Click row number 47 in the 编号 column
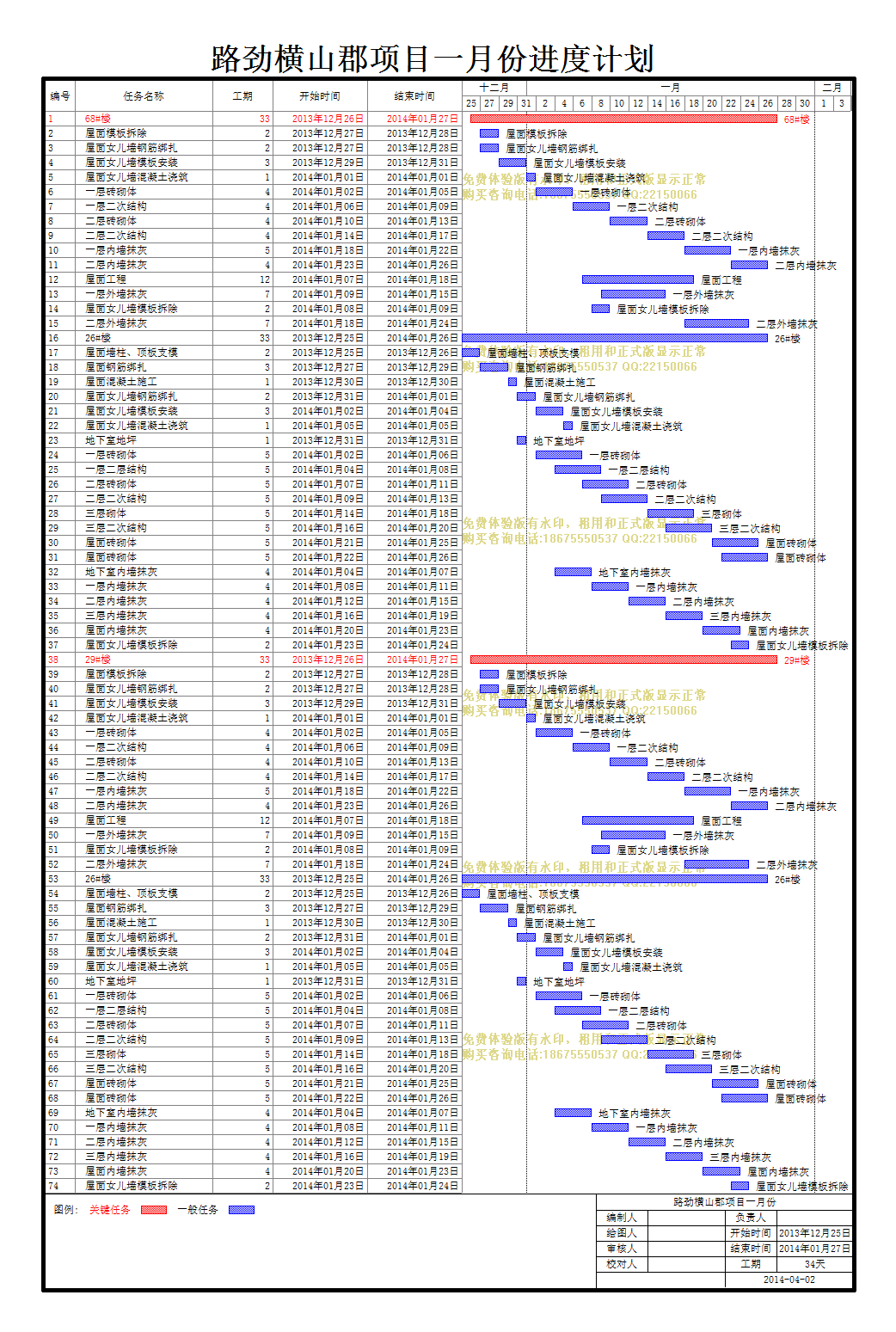The width and height of the screenshot is (896, 1332). [53, 791]
